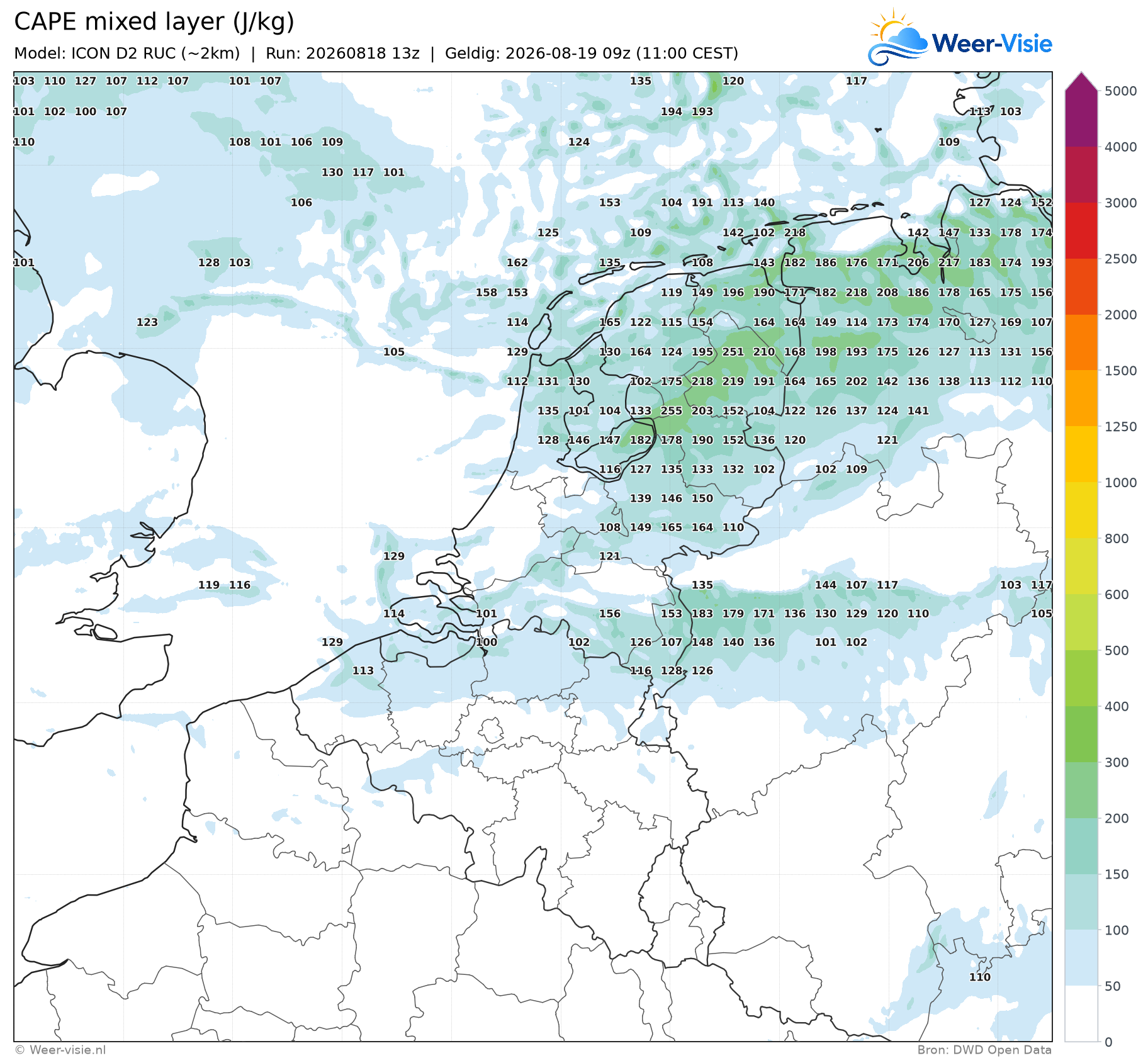Click the Geldig 2026-08-19 09z timestamp
Image resolution: width=1148 pixels, height=1058 pixels.
592,53
